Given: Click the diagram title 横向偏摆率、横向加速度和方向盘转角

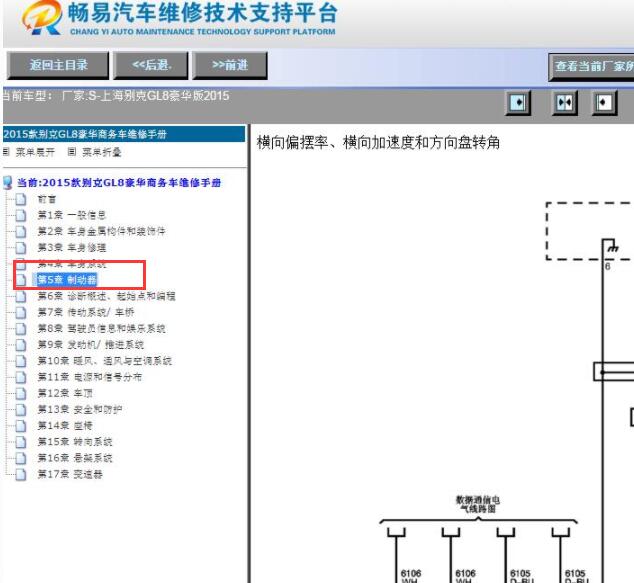Looking at the screenshot, I should point(378,143).
